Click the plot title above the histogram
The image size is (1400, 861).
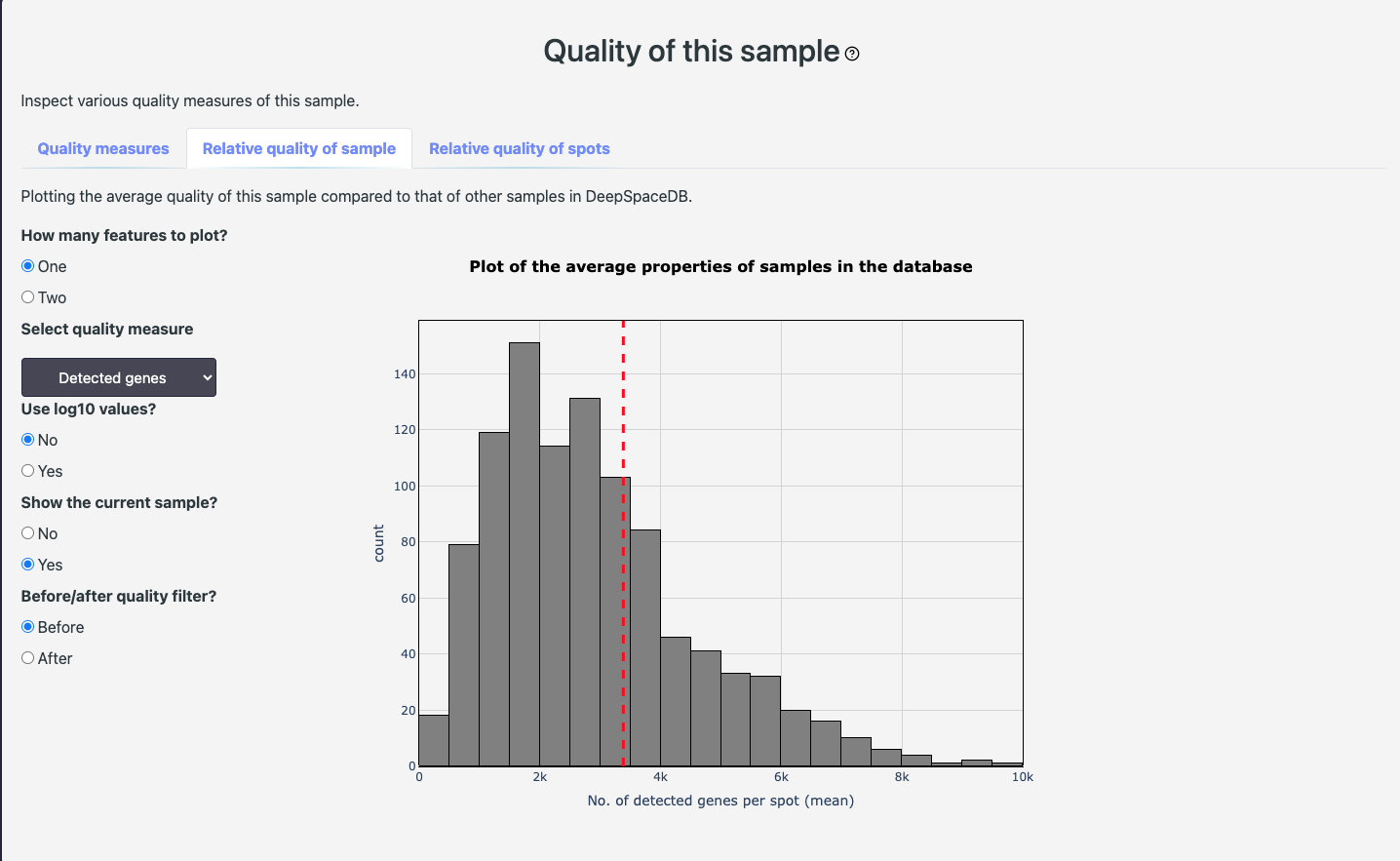coord(720,267)
